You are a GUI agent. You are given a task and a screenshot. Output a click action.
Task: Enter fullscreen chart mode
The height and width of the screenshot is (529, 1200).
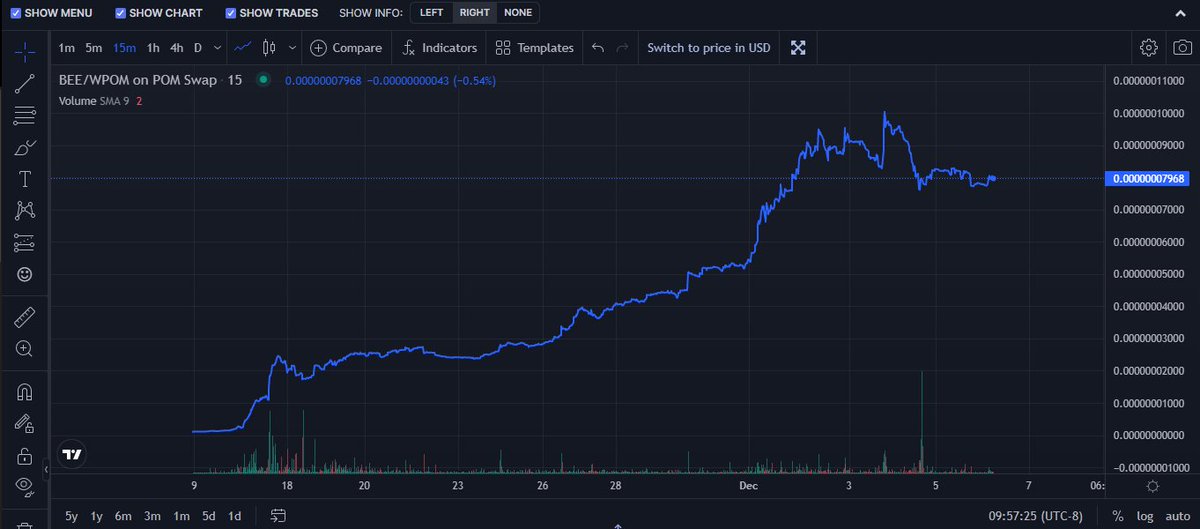(798, 47)
